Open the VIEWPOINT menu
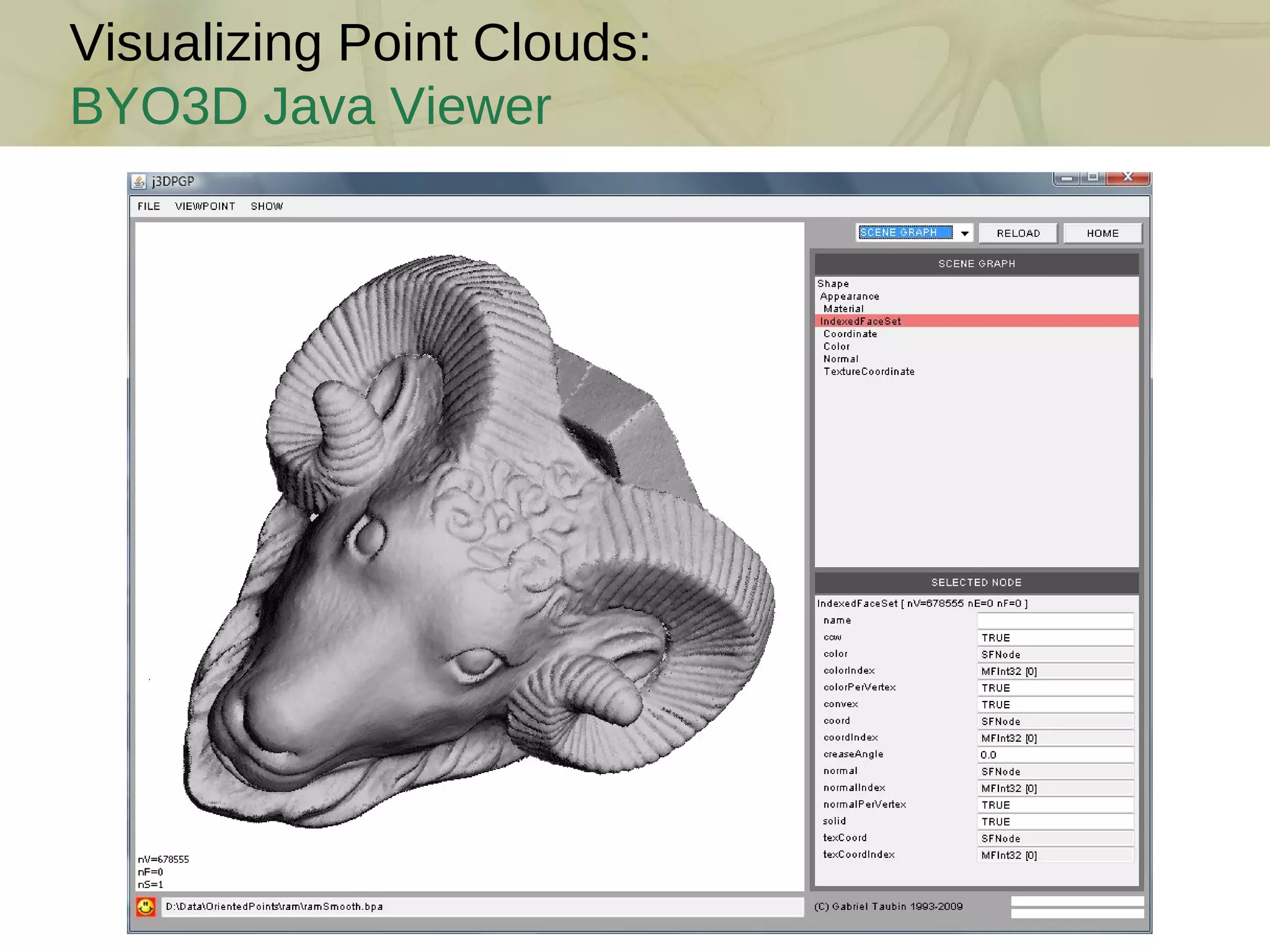This screenshot has width=1270, height=952. pos(205,206)
